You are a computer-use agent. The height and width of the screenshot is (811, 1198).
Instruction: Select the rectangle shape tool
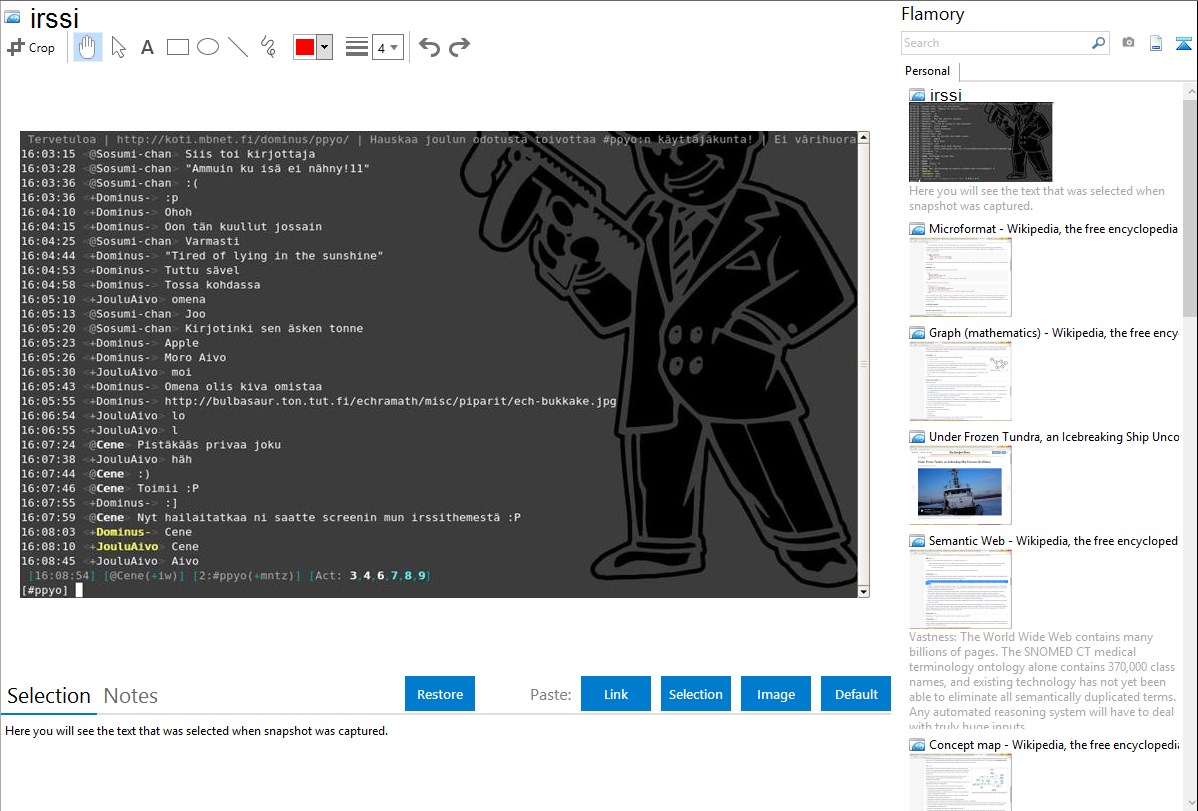178,47
